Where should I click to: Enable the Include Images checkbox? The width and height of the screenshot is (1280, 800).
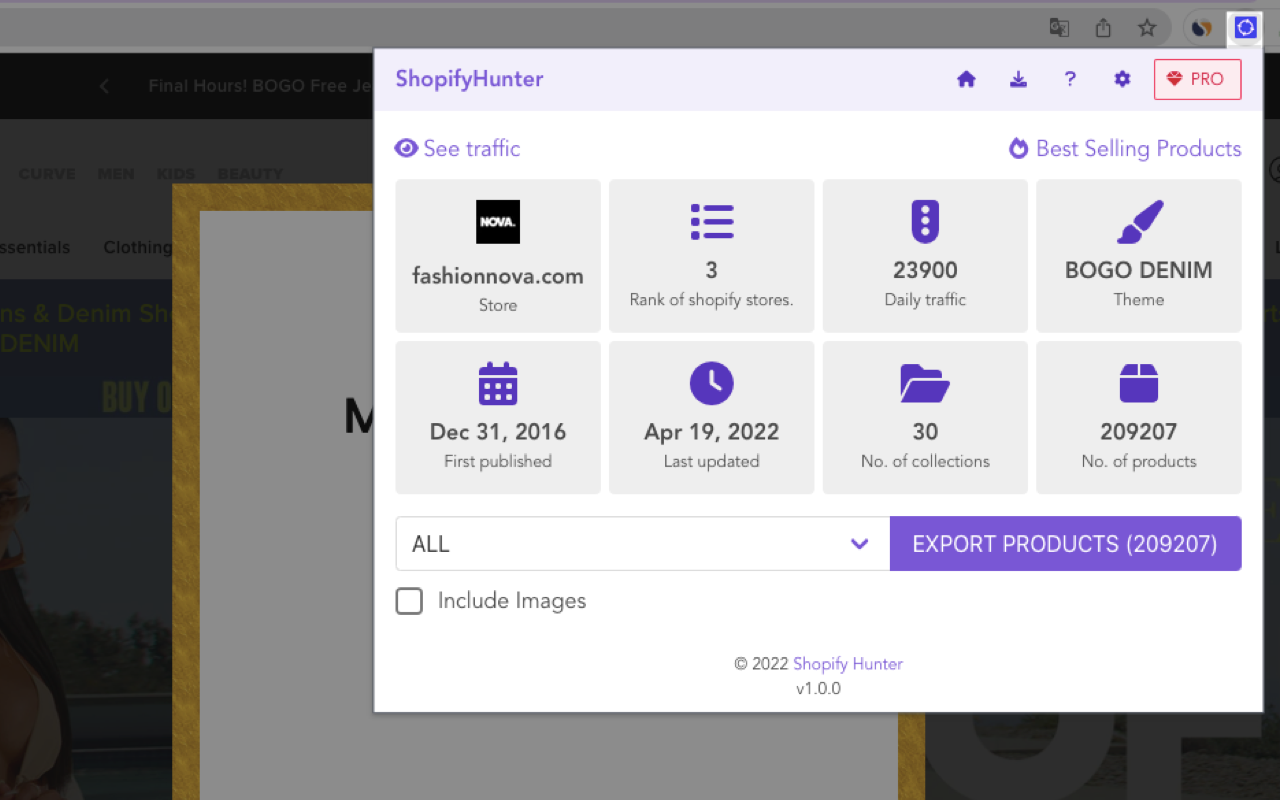[409, 601]
